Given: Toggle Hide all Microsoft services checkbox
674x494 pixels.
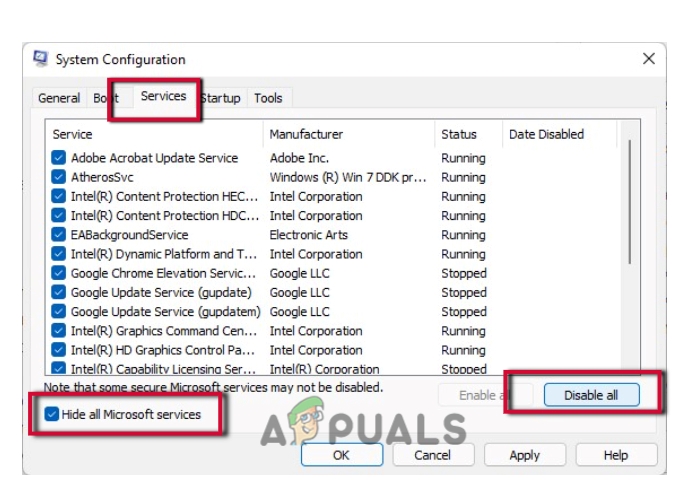Looking at the screenshot, I should coord(52,414).
